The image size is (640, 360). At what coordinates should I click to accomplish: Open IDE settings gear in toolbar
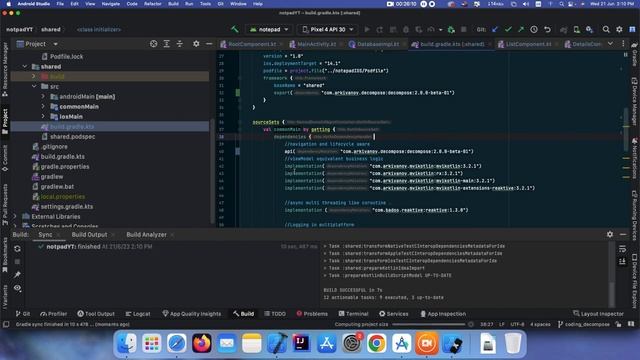619,29
